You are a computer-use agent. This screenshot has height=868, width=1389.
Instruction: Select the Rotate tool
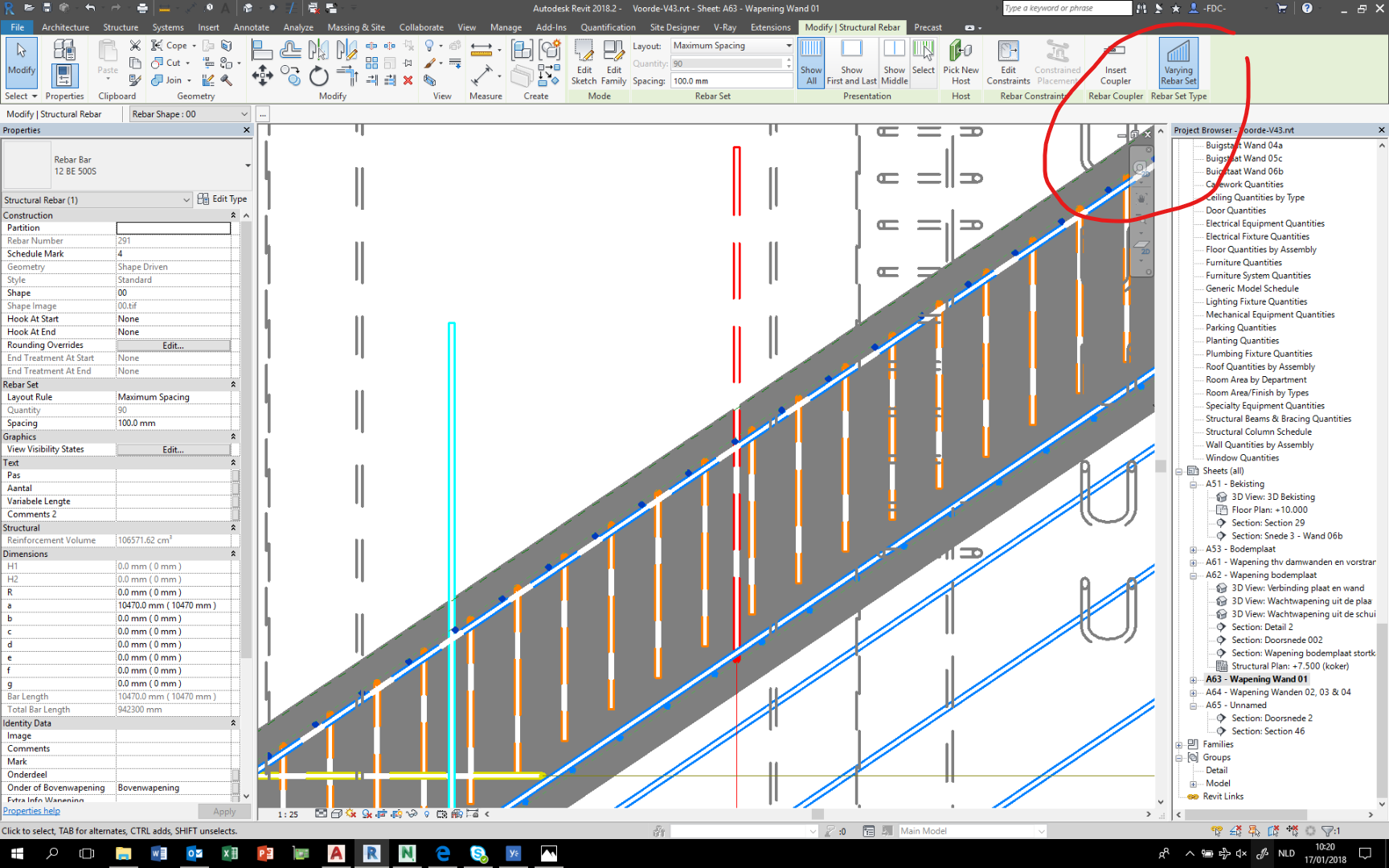click(x=318, y=76)
